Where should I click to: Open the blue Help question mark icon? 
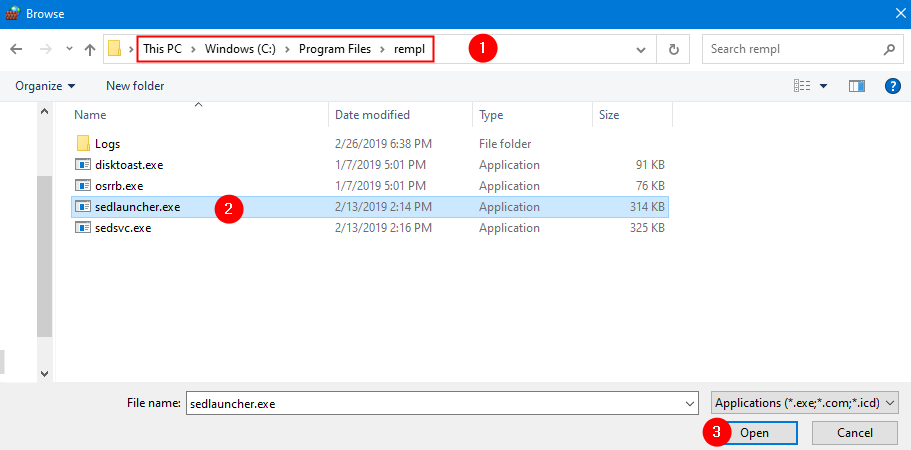893,86
